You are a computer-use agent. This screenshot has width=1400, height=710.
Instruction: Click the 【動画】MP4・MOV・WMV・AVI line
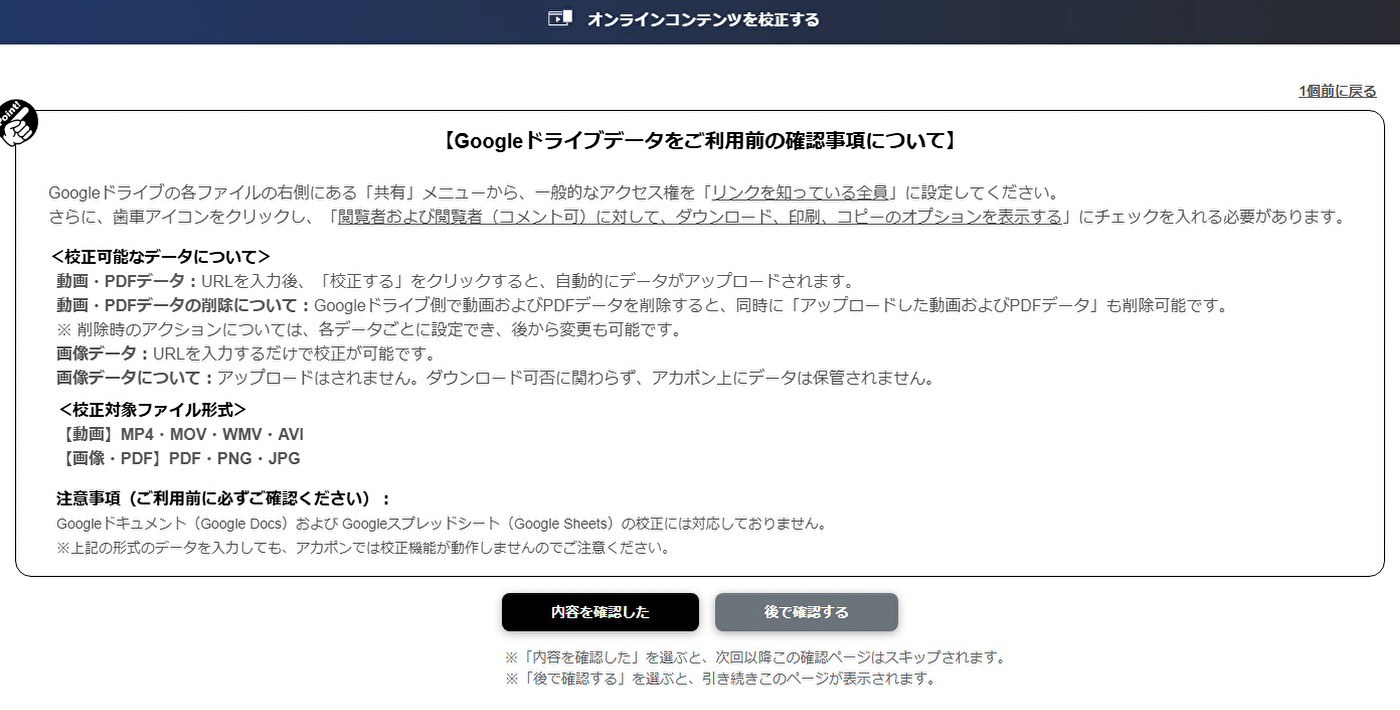[x=181, y=434]
